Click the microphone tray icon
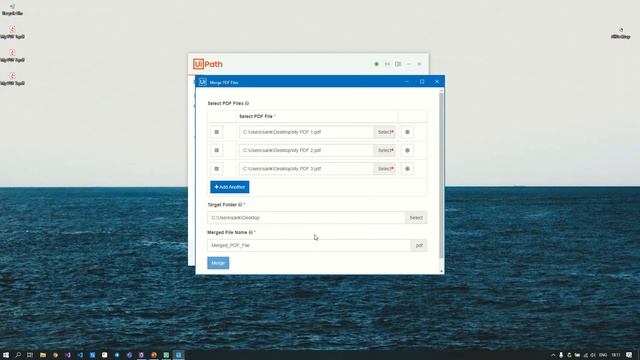The width and height of the screenshot is (640, 360). point(561,355)
